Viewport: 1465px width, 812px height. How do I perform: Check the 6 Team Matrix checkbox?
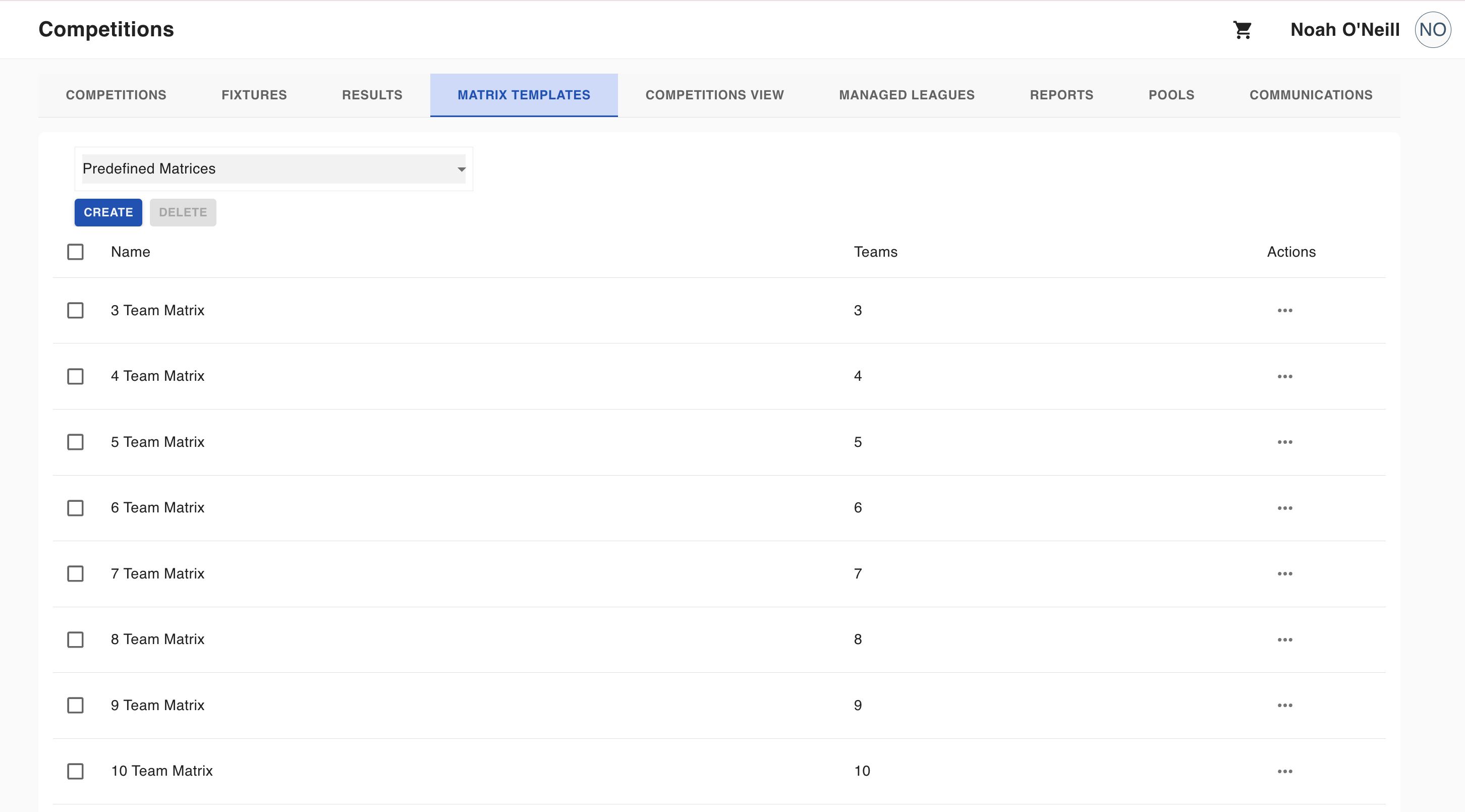pos(75,508)
